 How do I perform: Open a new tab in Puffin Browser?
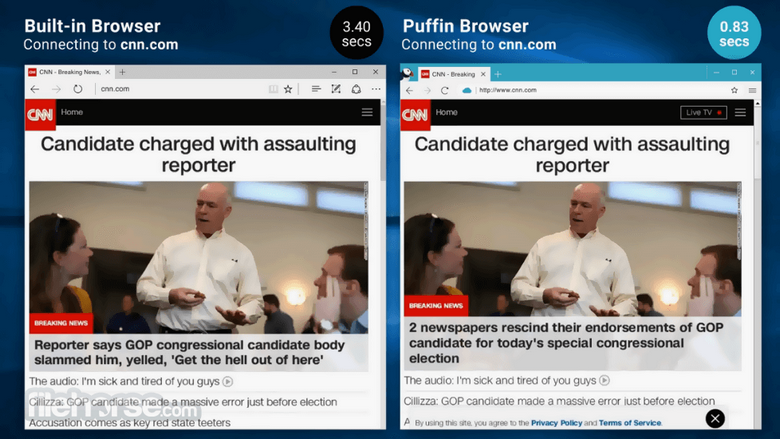(x=497, y=74)
